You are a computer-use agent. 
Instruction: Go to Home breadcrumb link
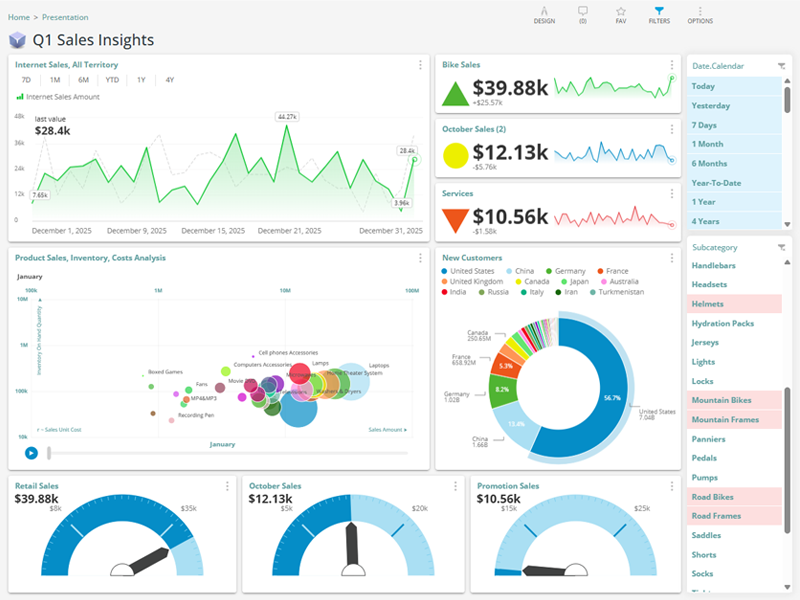click(19, 17)
